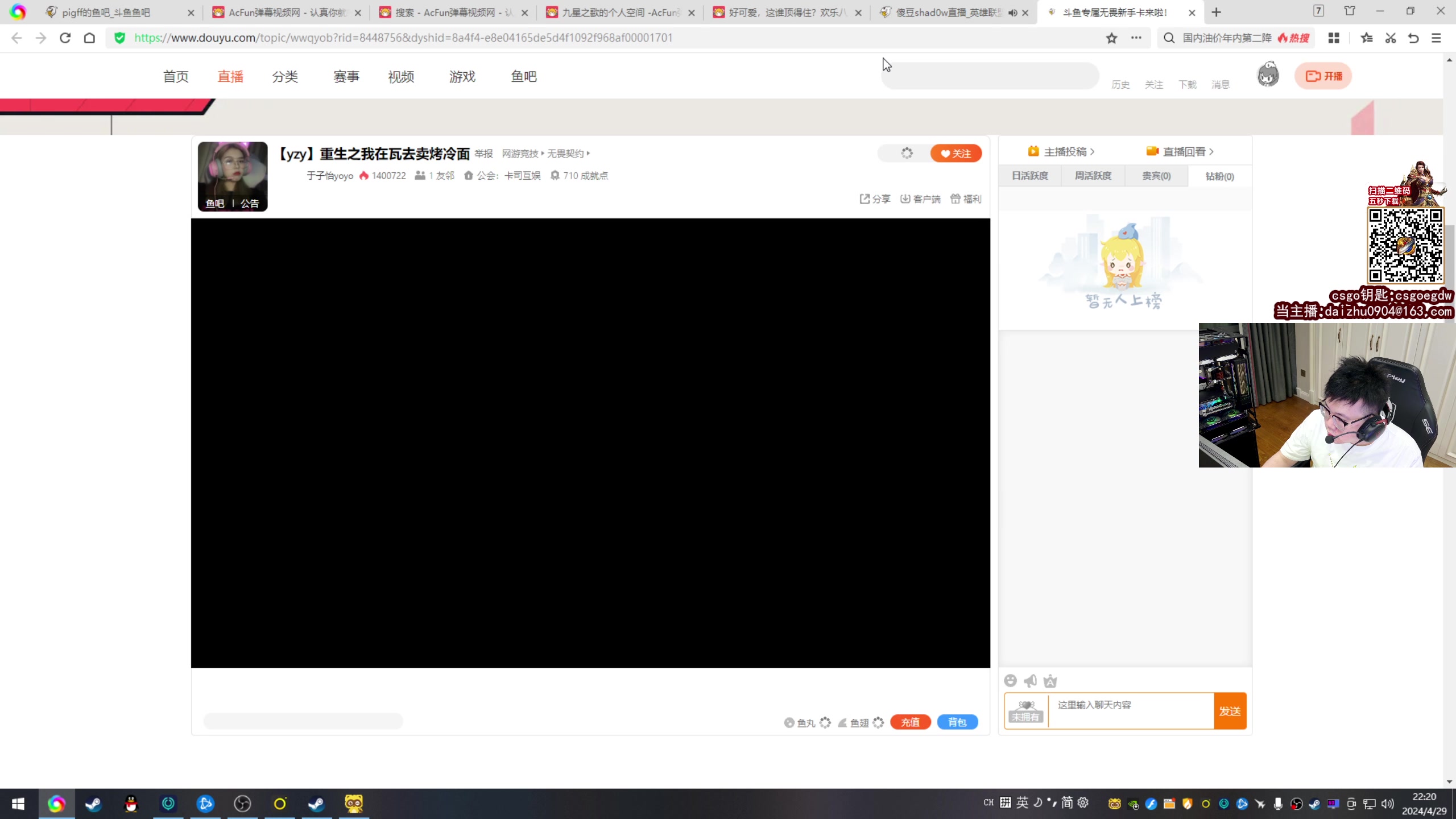Click the red 充值 recharge button
This screenshot has width=1456, height=819.
click(910, 722)
